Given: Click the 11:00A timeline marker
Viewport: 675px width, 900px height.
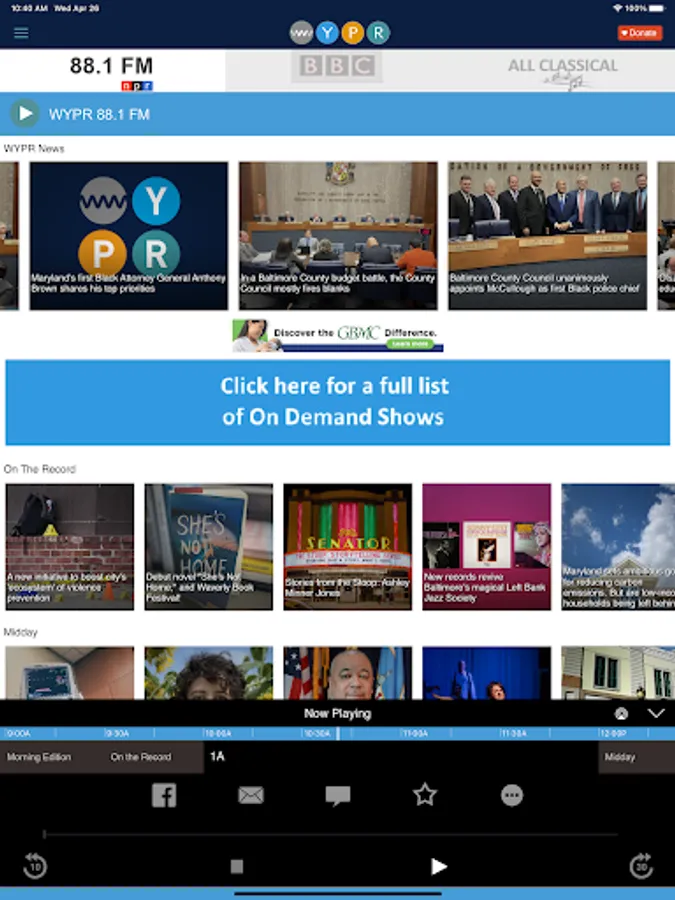Looking at the screenshot, I should [416, 734].
